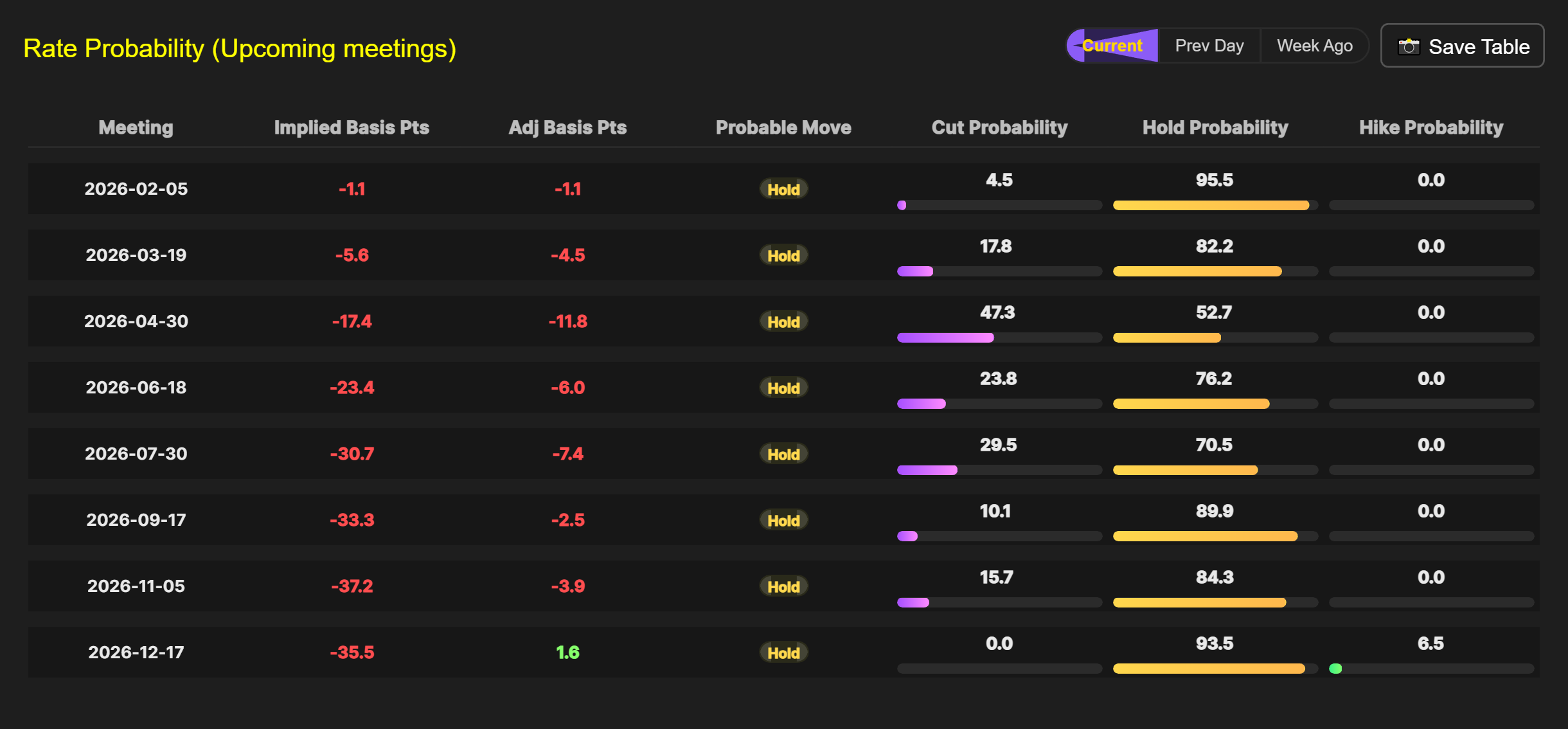
Task: Click the Hold Probability header
Action: pos(1215,127)
